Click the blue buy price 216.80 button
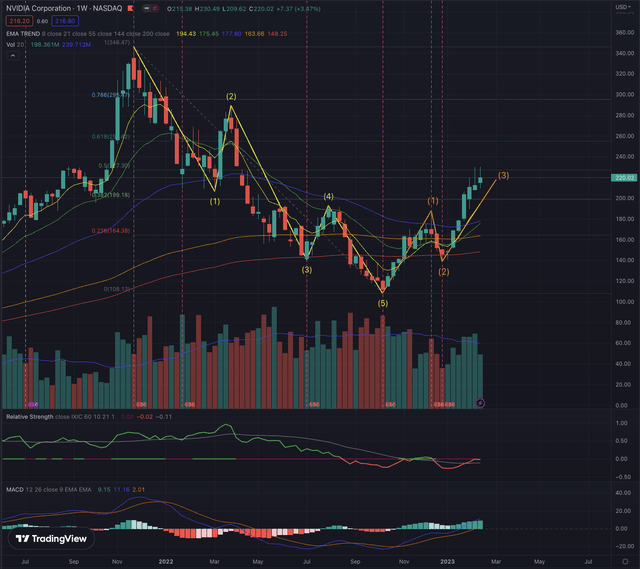This screenshot has height=569, width=640. 65,21
